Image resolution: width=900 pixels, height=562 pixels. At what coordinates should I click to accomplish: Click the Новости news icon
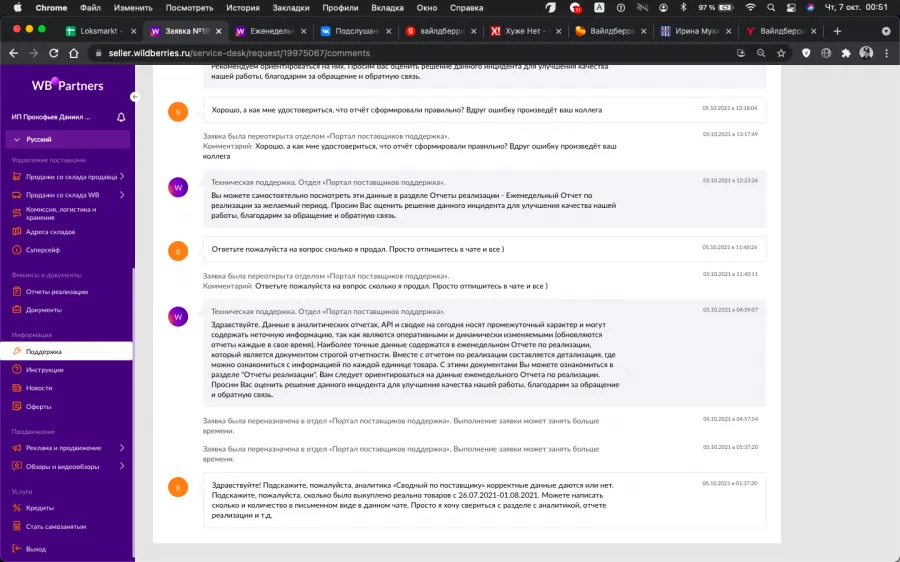(17, 388)
